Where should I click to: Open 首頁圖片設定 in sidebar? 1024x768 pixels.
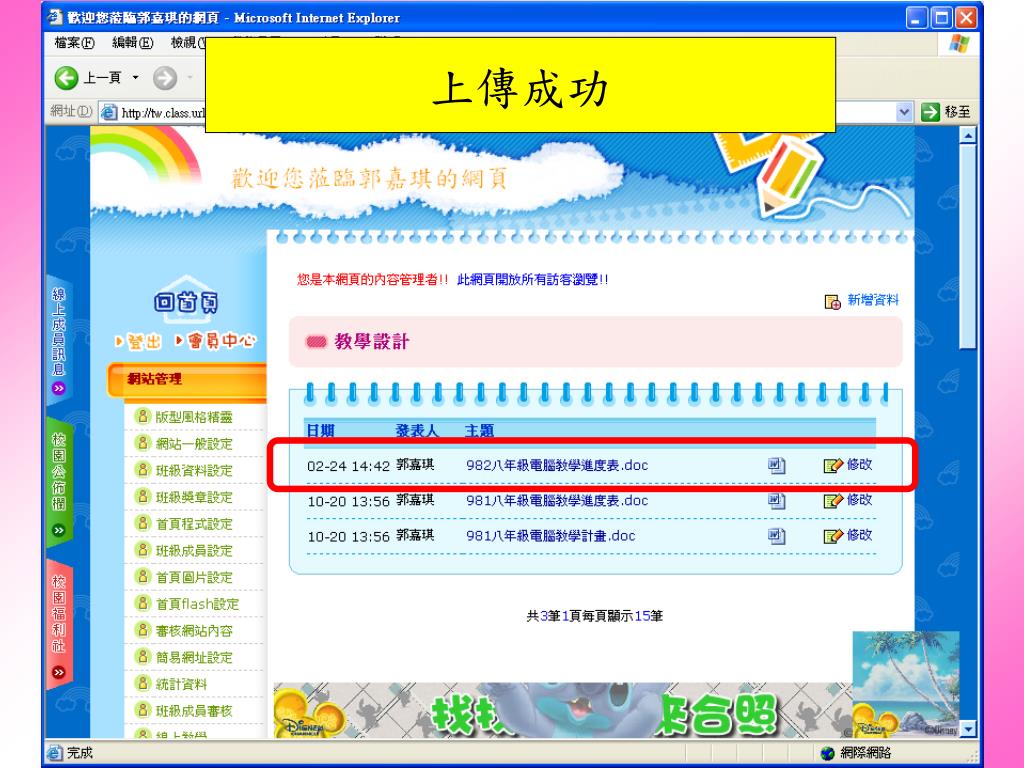tap(194, 578)
